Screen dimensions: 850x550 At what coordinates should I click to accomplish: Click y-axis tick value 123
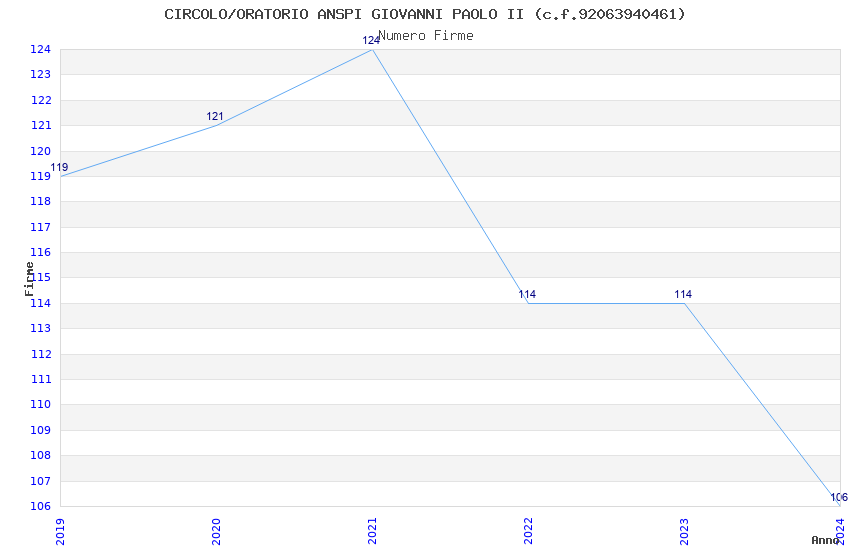[x=41, y=74]
